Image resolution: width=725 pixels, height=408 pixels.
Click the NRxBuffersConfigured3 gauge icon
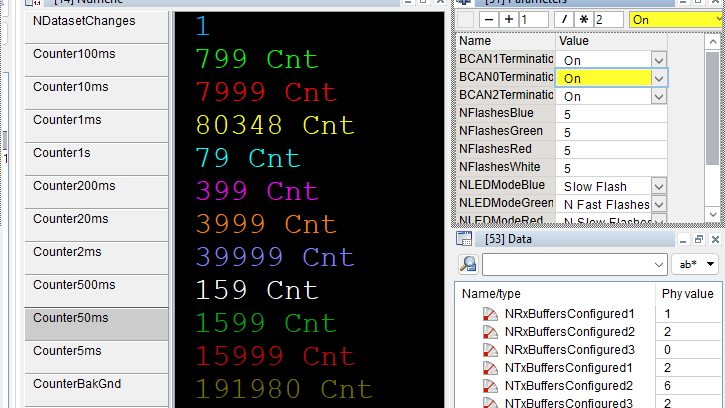490,350
